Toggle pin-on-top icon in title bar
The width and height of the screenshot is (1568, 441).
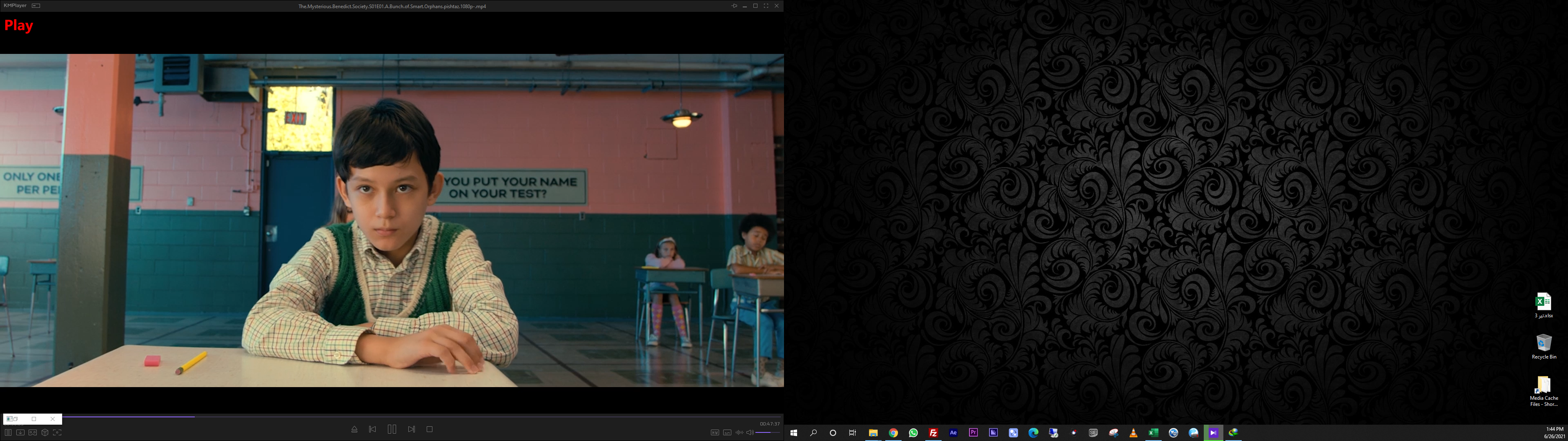[x=734, y=6]
